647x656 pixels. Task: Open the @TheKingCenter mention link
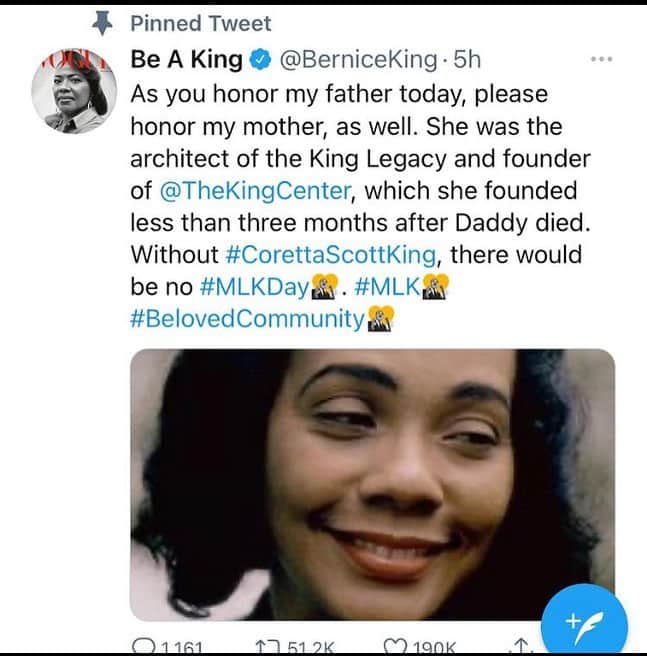(255, 191)
